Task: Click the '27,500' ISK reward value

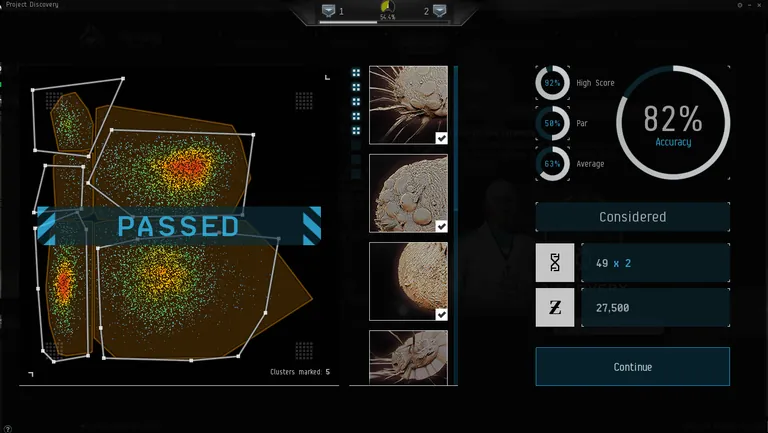Action: [x=612, y=308]
